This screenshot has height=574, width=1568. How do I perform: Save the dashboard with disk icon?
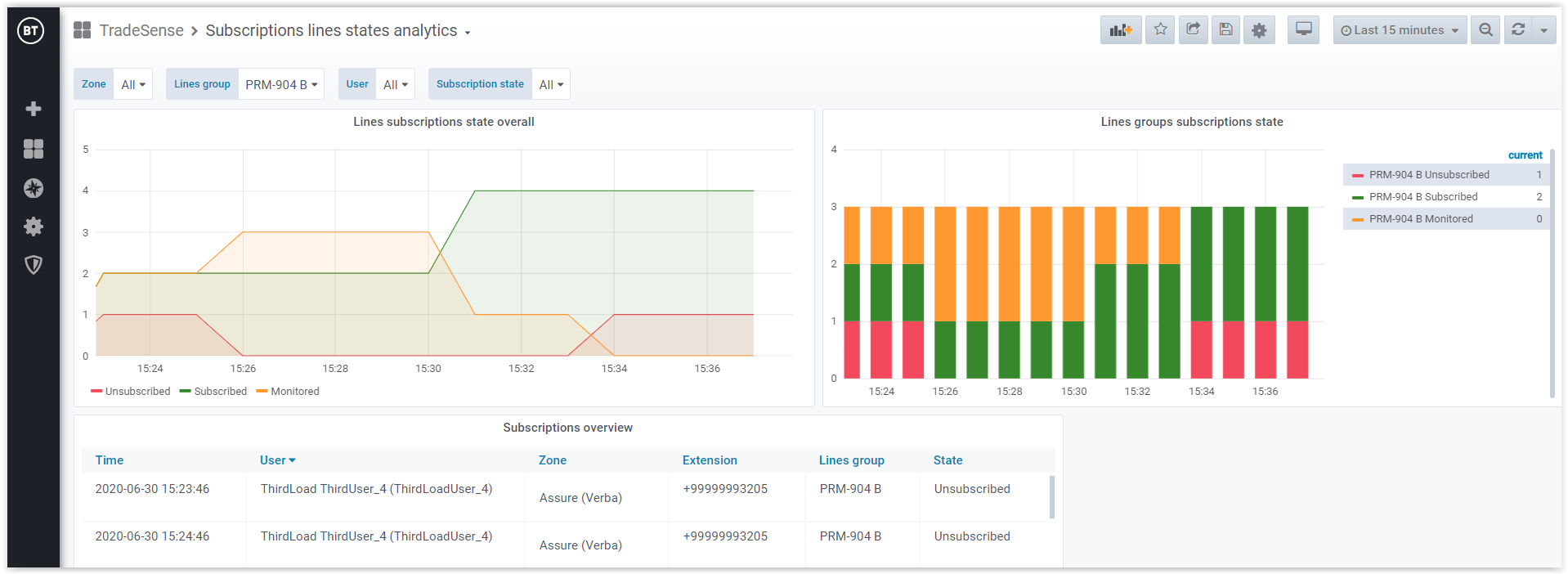pos(1225,30)
